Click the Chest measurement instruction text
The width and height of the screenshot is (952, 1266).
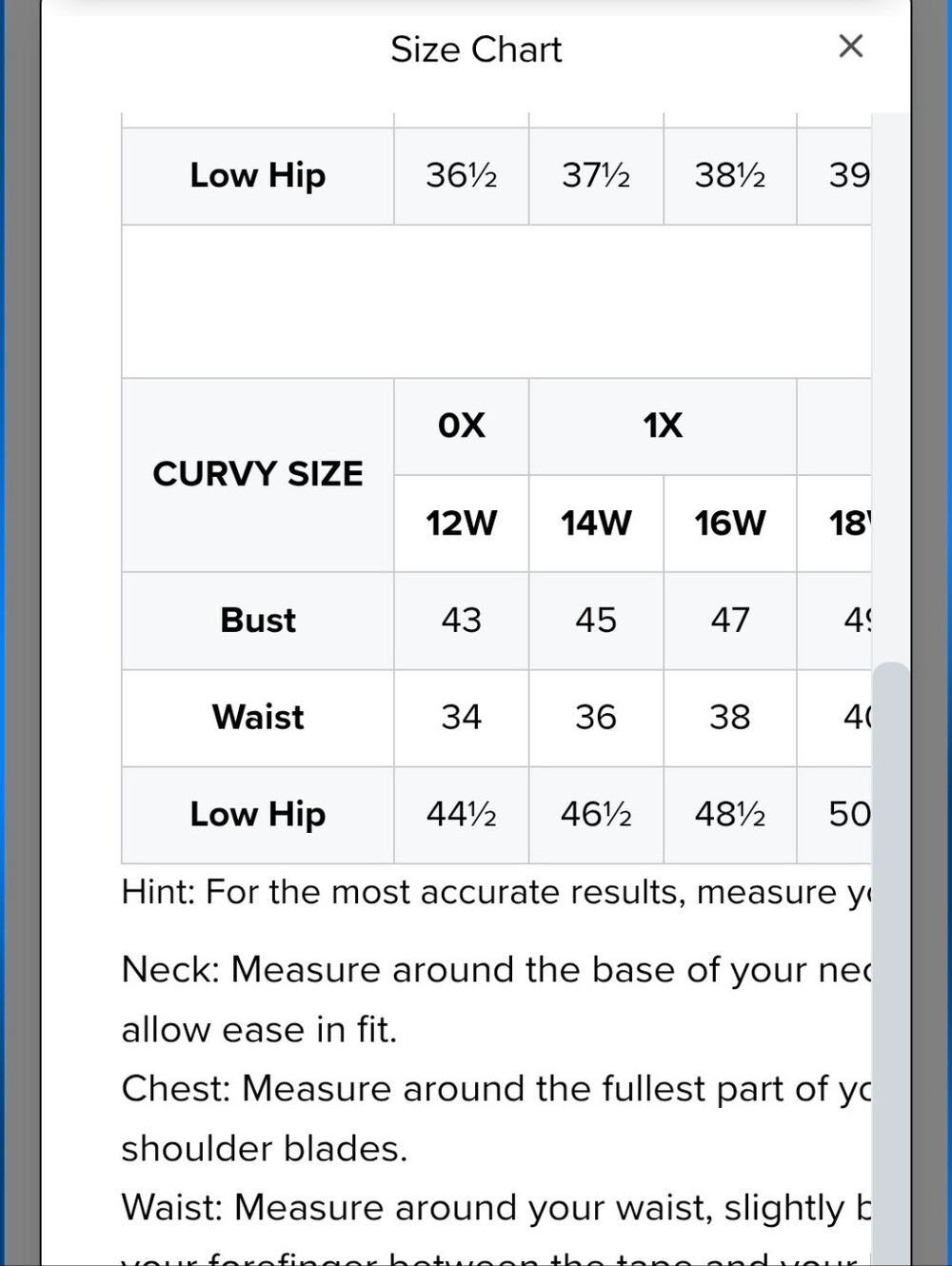click(x=496, y=1118)
